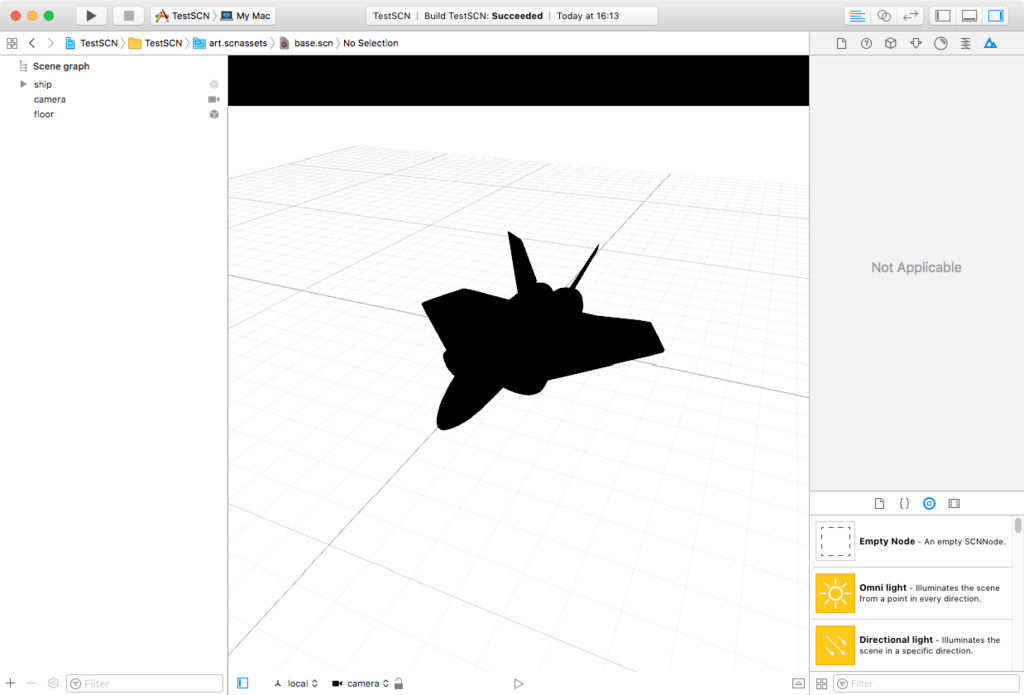Switch to the Standard editor
The image size is (1024, 695).
point(857,16)
